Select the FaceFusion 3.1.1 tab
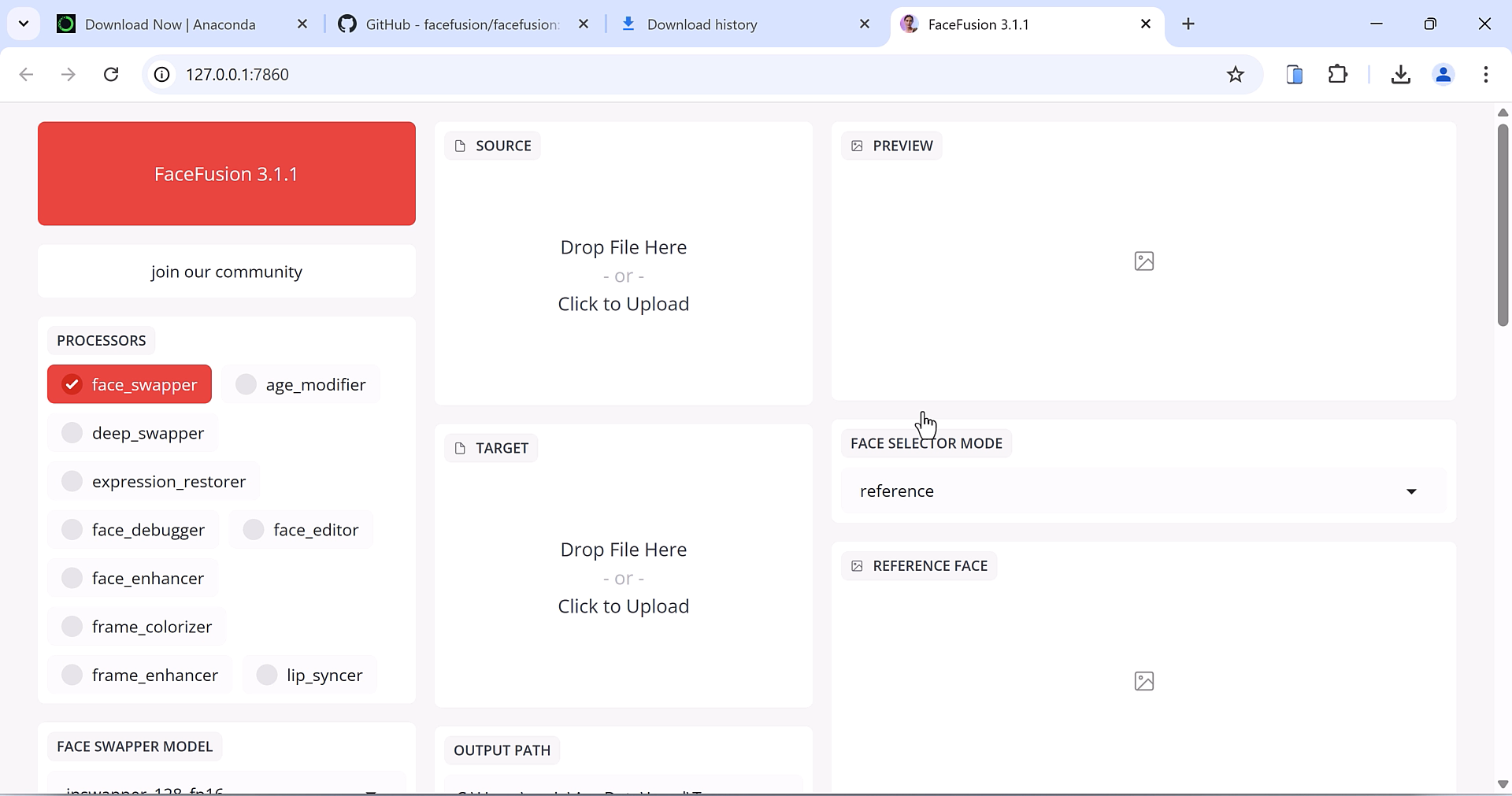1512x796 pixels. [1026, 24]
